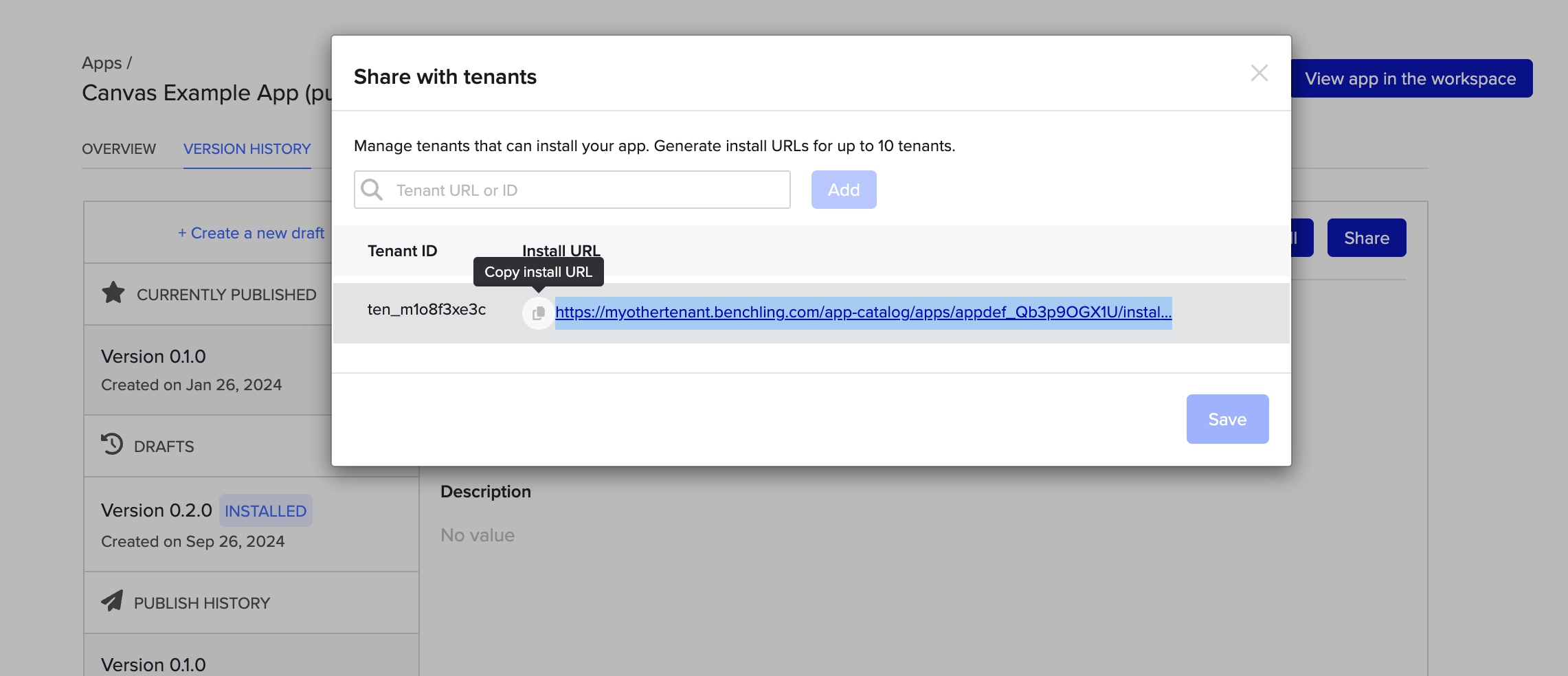
Task: Select published Version 0.1.0 created Jan 26, 2024
Action: point(208,370)
